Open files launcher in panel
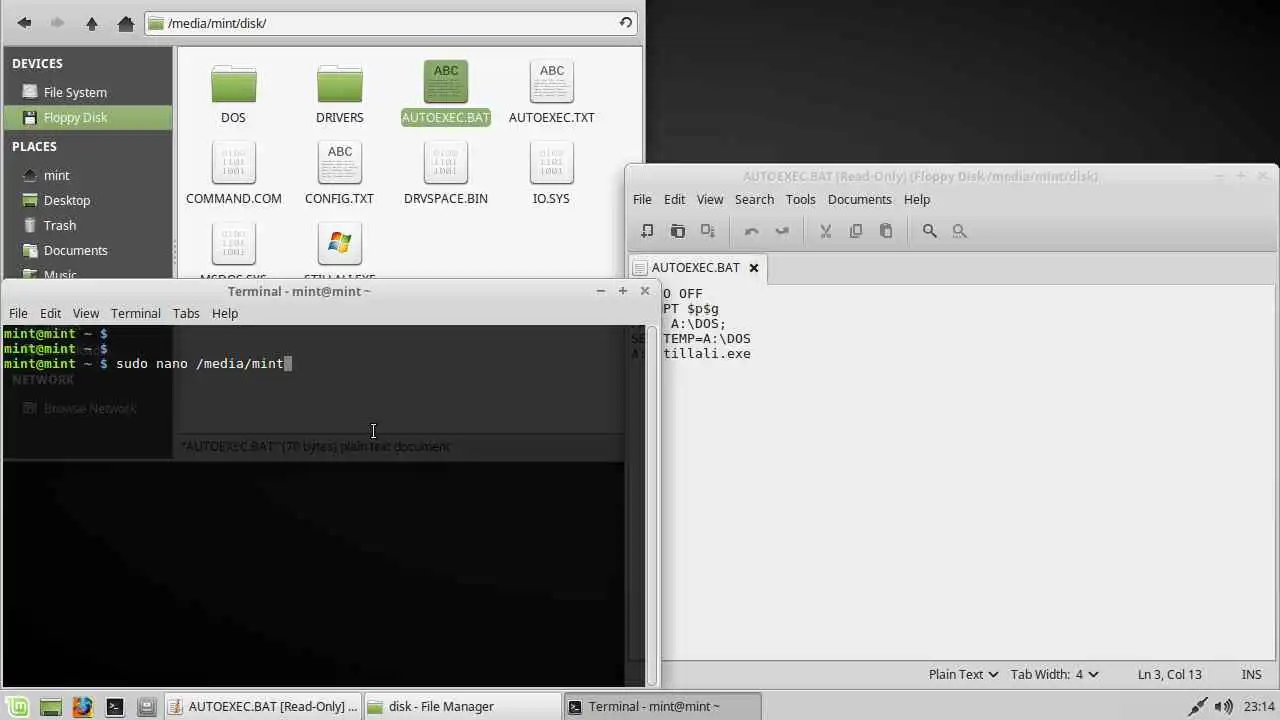The width and height of the screenshot is (1280, 720). tap(147, 707)
